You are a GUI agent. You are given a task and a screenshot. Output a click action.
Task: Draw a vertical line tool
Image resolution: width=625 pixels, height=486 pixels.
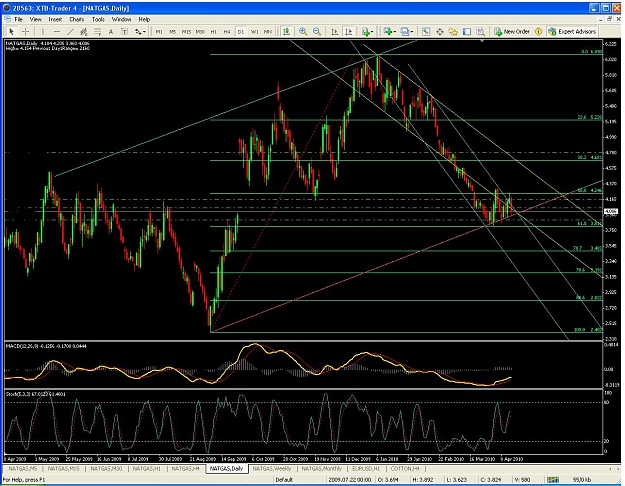coord(43,31)
